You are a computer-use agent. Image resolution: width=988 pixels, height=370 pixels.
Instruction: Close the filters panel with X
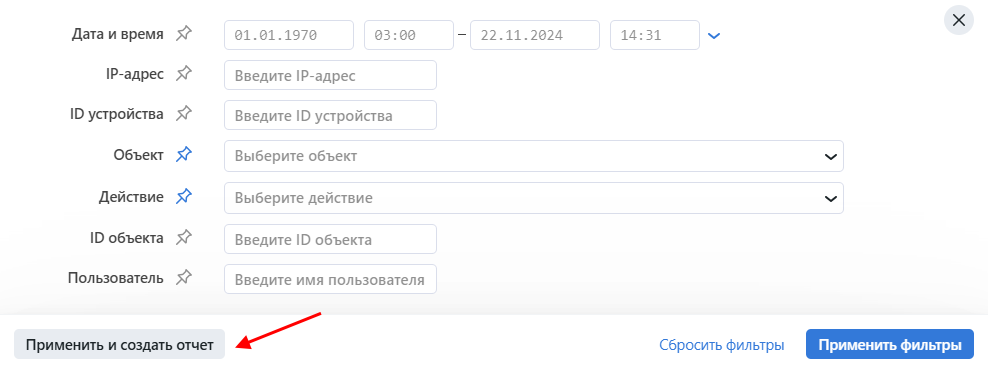[x=958, y=20]
